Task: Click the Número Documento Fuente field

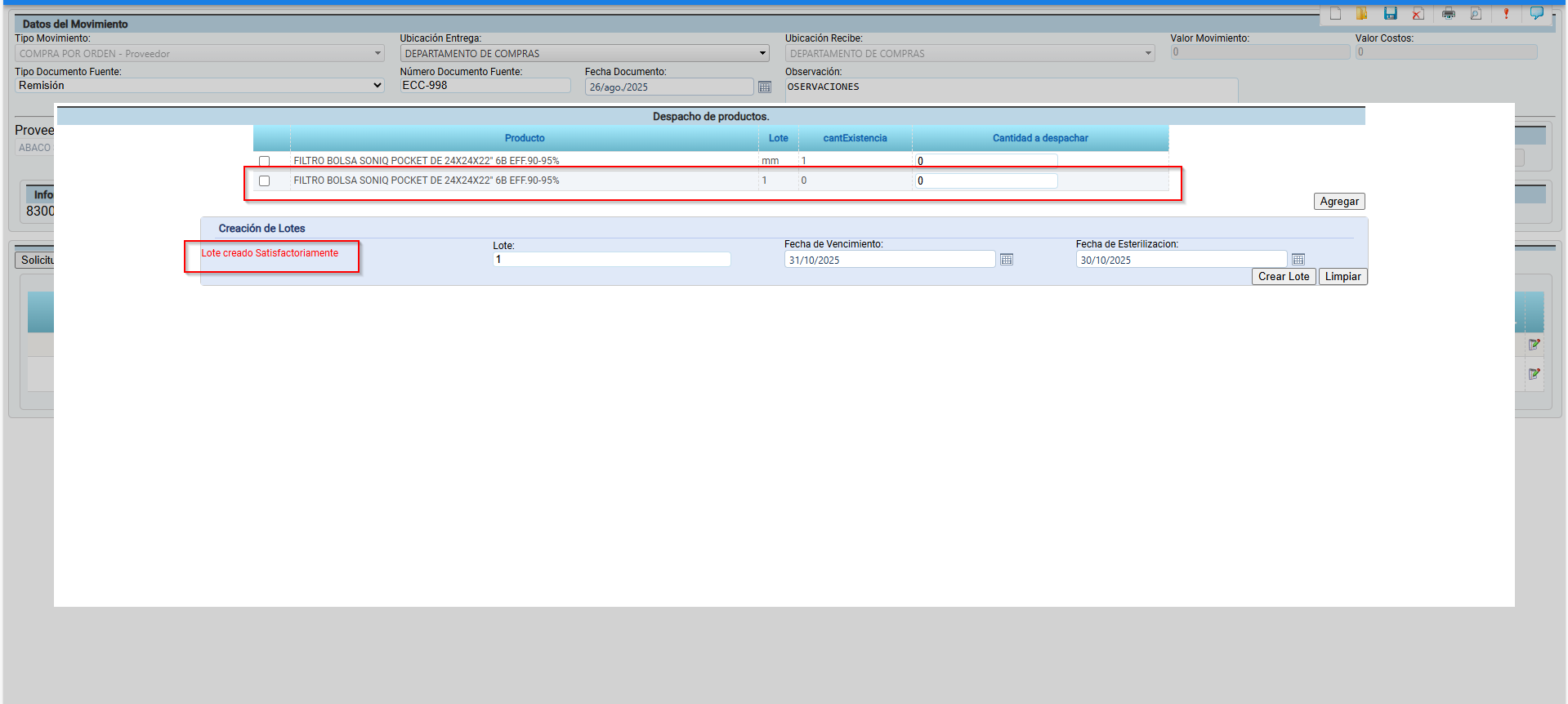Action: click(x=485, y=86)
